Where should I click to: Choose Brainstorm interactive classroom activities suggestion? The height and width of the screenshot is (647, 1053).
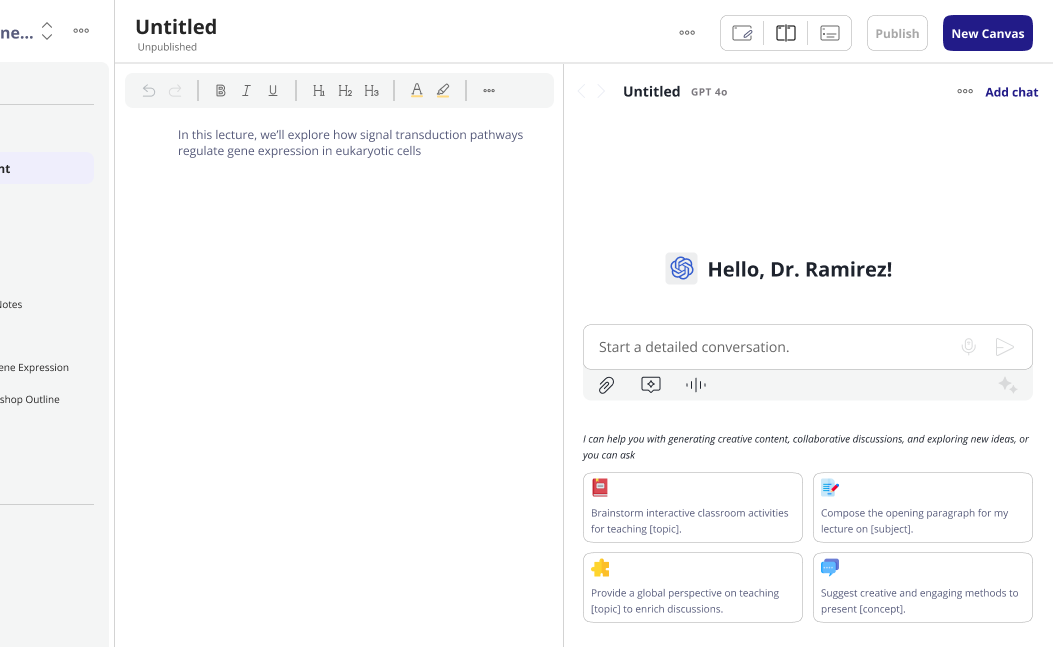(x=692, y=507)
